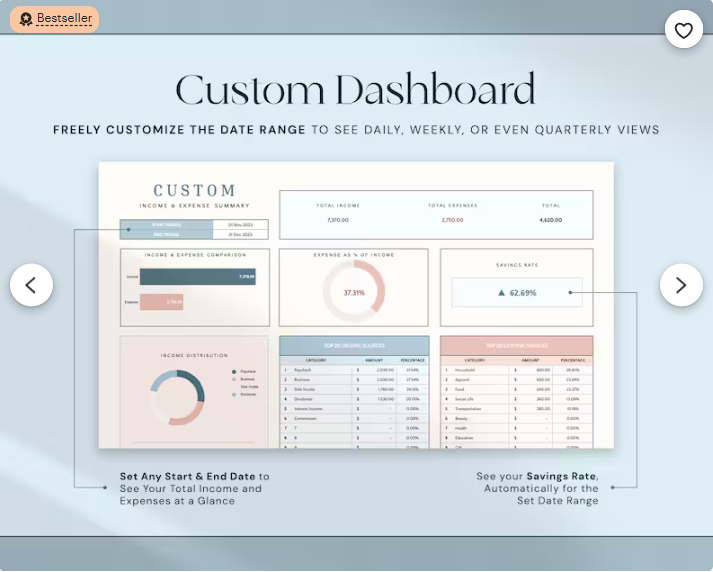Click the 'CUSTOM' title in the dashboard preview
Viewport: 713px width, 572px height.
pos(195,190)
